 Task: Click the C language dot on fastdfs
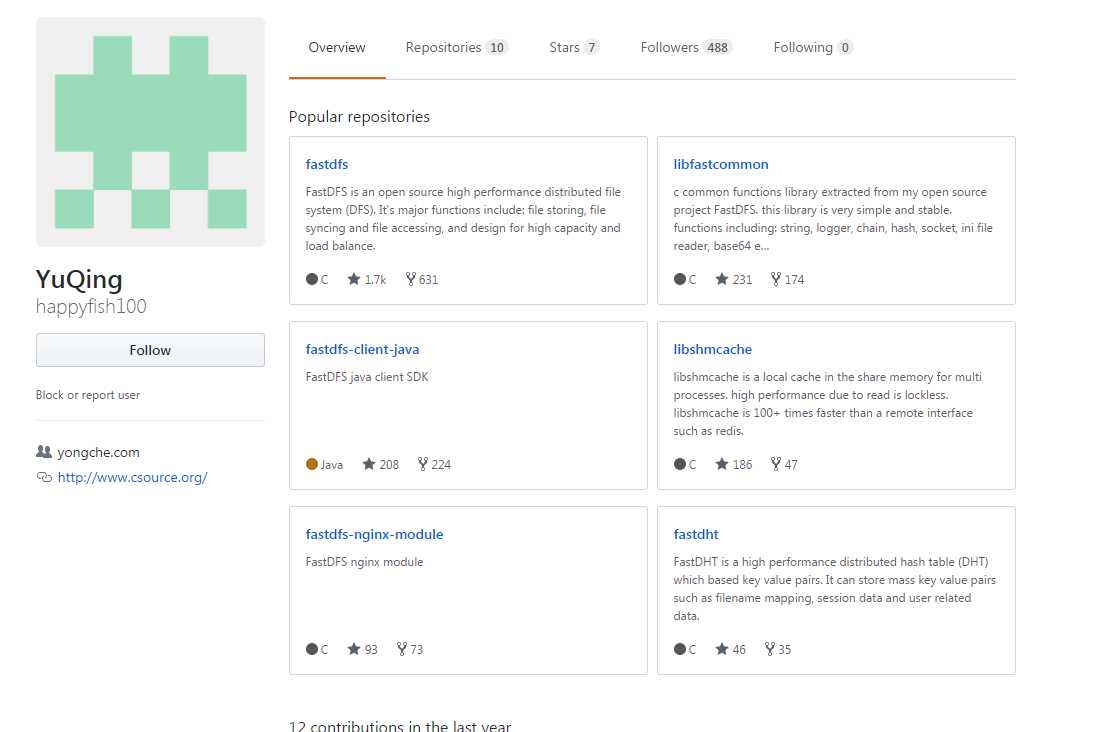(312, 279)
